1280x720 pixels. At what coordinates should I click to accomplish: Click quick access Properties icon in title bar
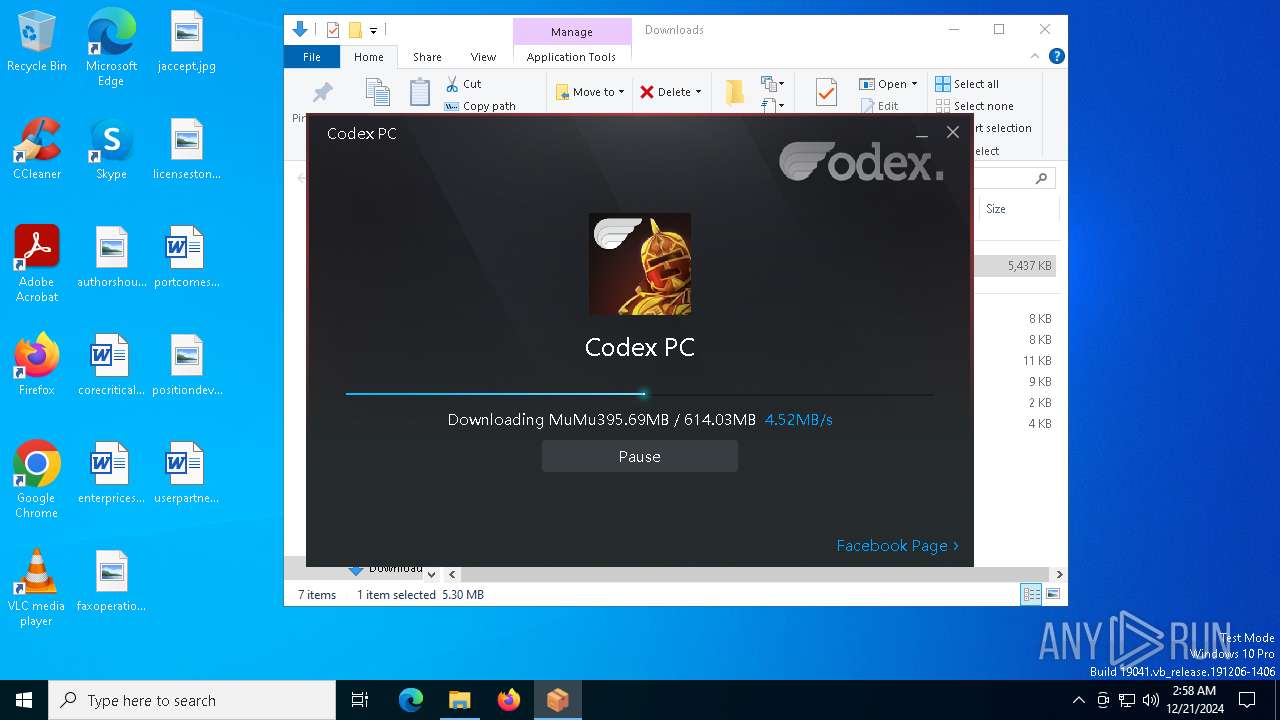pyautogui.click(x=333, y=30)
